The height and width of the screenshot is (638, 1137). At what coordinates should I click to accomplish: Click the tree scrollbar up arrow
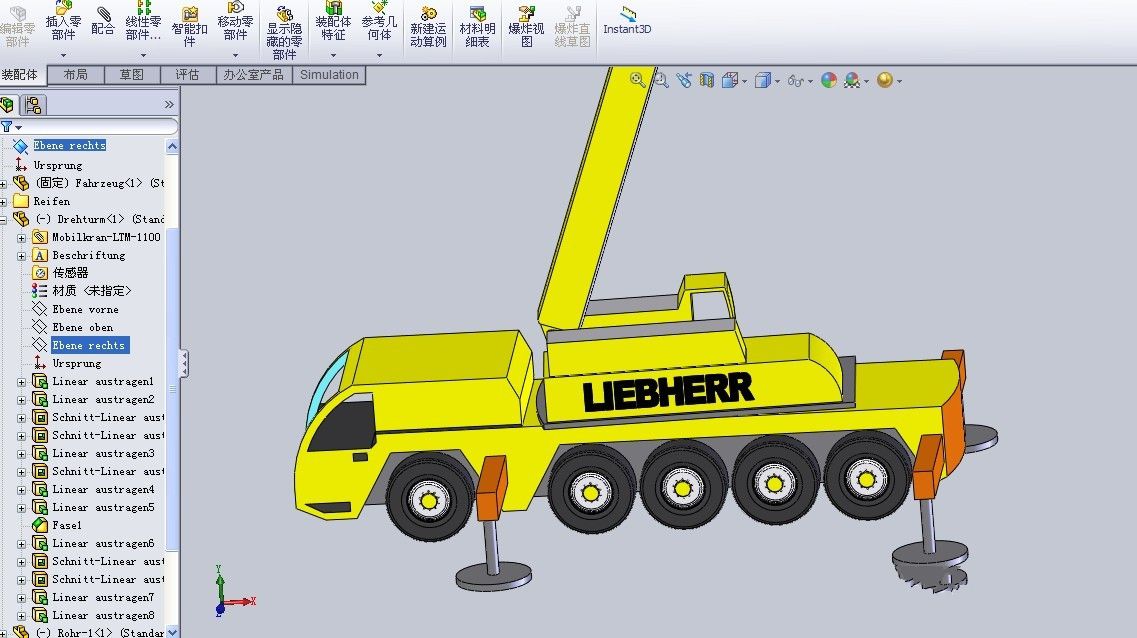(x=173, y=146)
